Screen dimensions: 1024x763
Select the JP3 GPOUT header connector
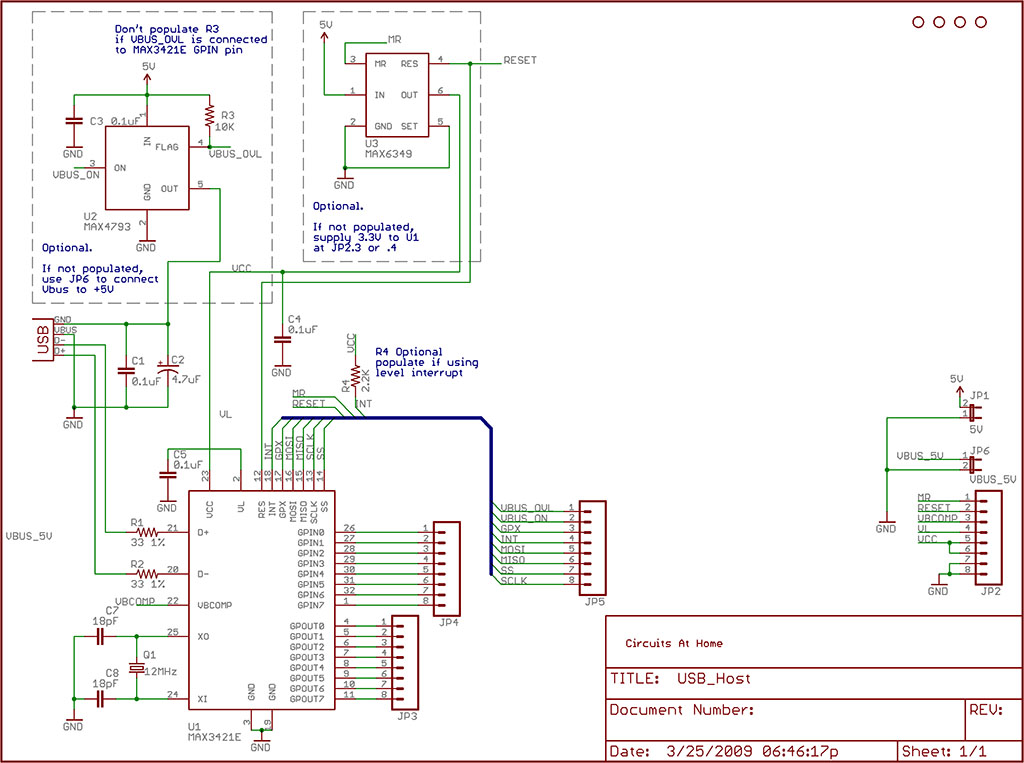(404, 662)
